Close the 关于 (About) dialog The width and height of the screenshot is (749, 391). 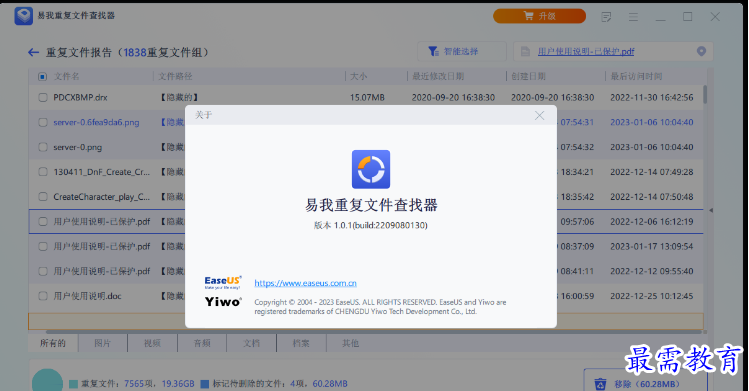(539, 116)
